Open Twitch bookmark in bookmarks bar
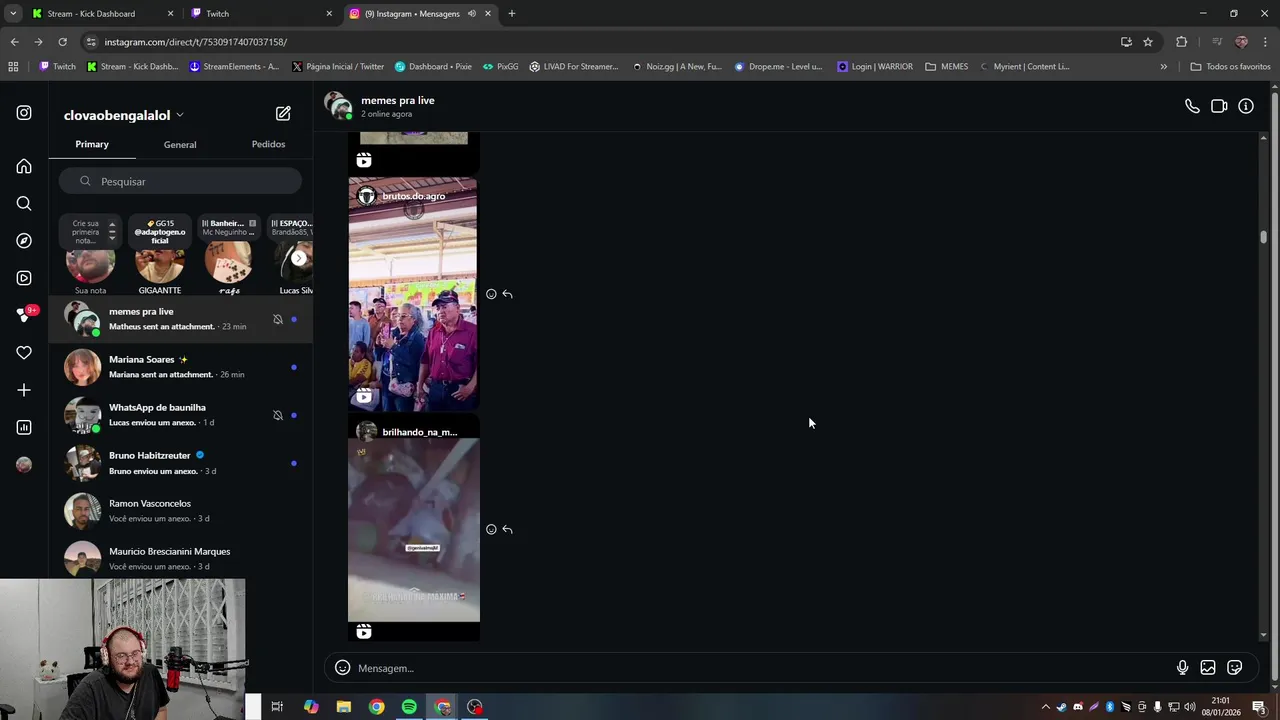Screen dimensions: 1280x720 [x=57, y=67]
